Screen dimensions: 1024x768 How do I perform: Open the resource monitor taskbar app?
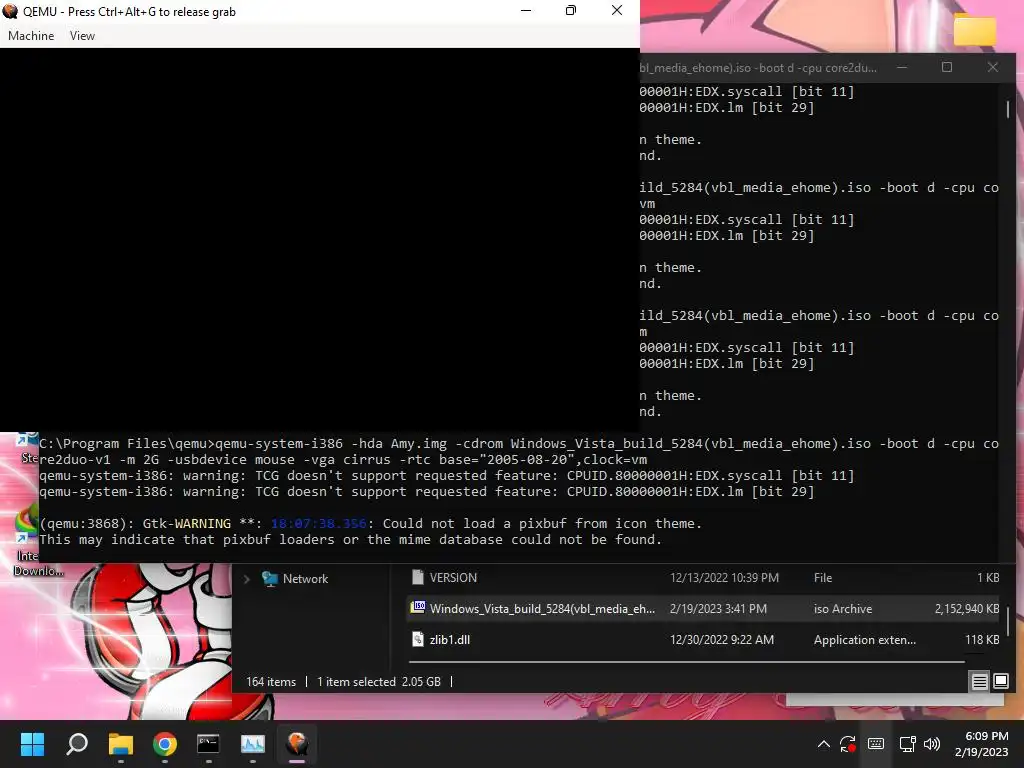253,744
